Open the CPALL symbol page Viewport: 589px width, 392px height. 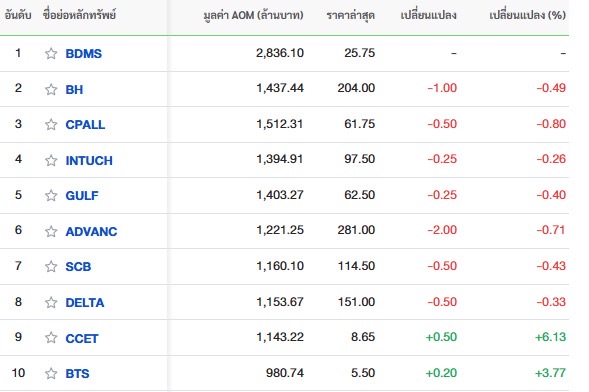[85, 125]
